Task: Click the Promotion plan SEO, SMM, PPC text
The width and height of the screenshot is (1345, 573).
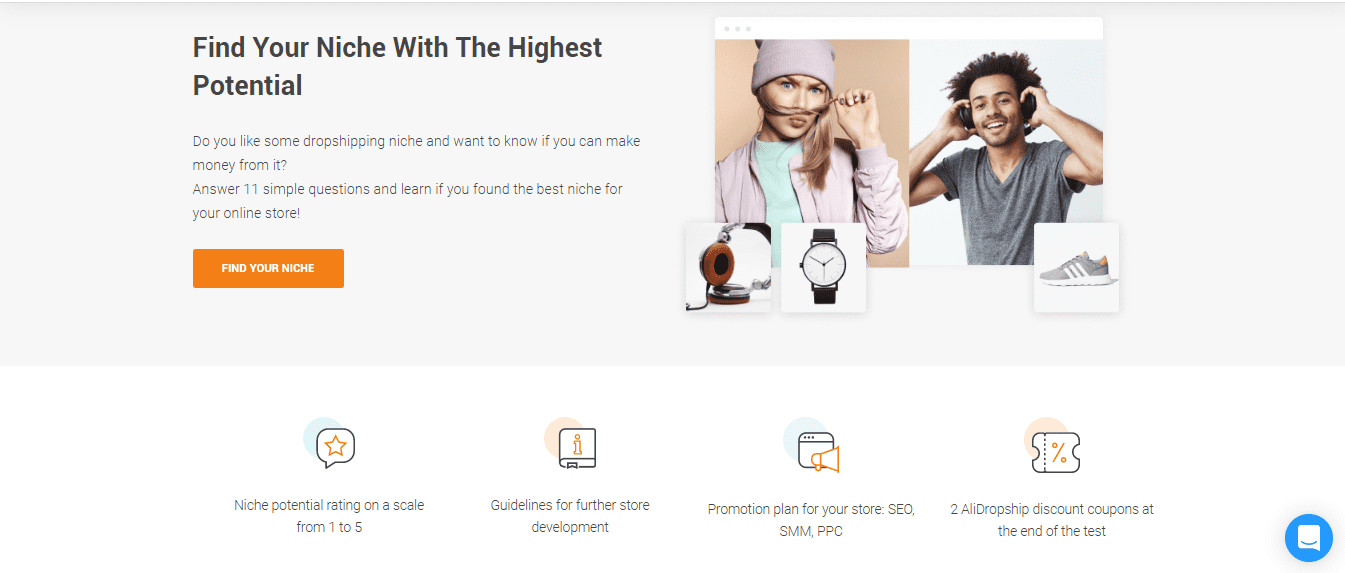Action: coord(811,520)
